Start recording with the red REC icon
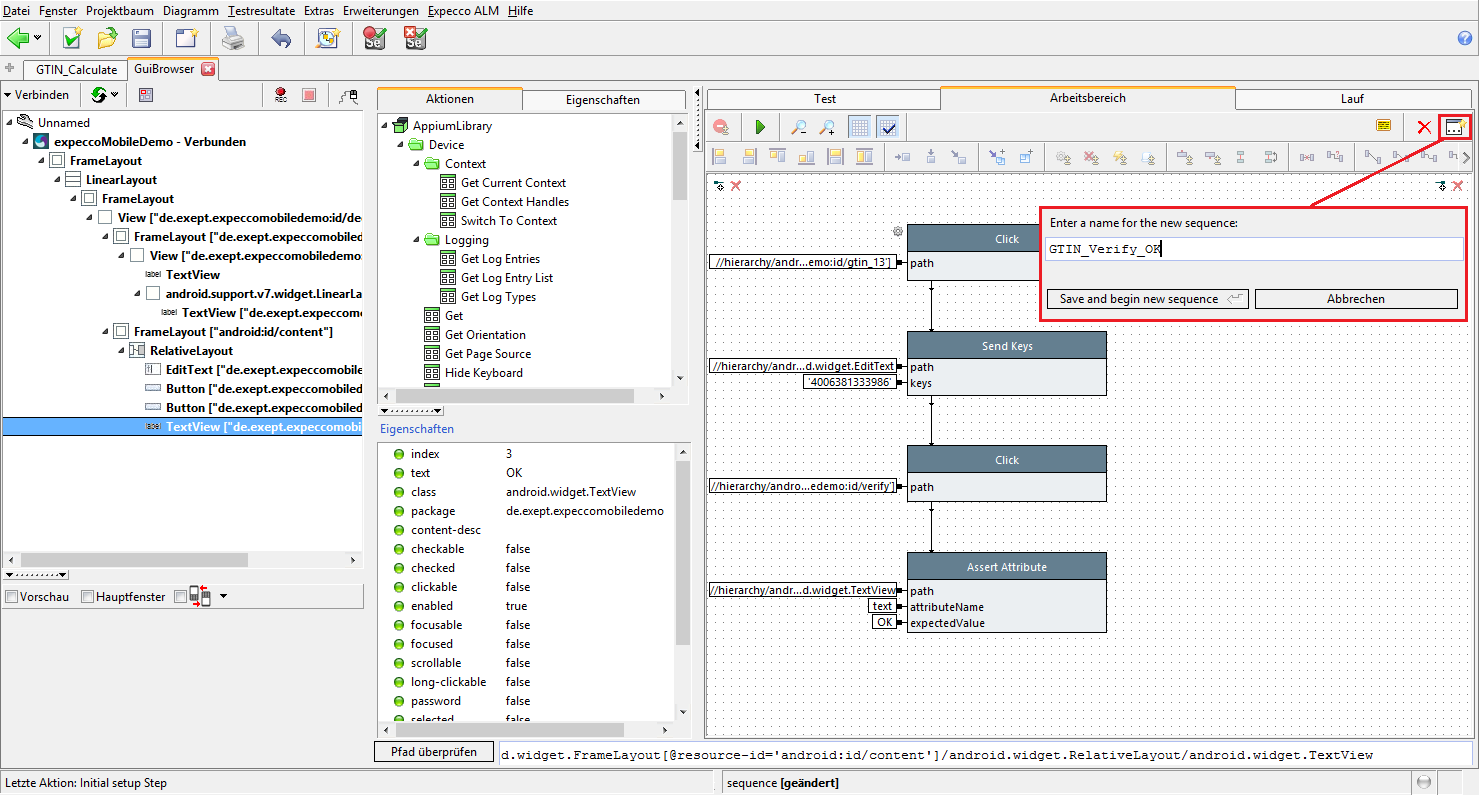 tap(281, 95)
